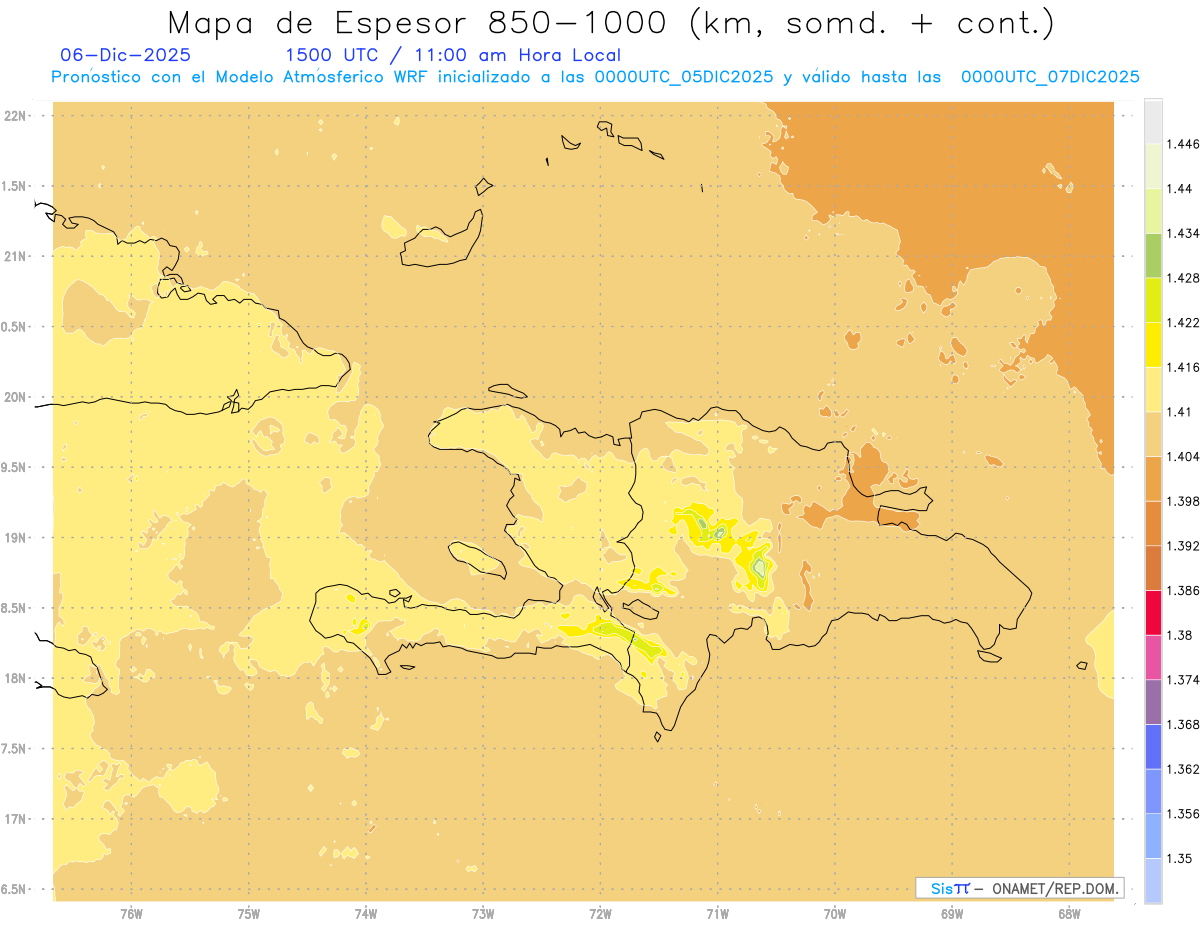Image resolution: width=1200 pixels, height=927 pixels.
Task: Pick the red legend swatch between 1.38 and 1.386
Action: click(1153, 612)
